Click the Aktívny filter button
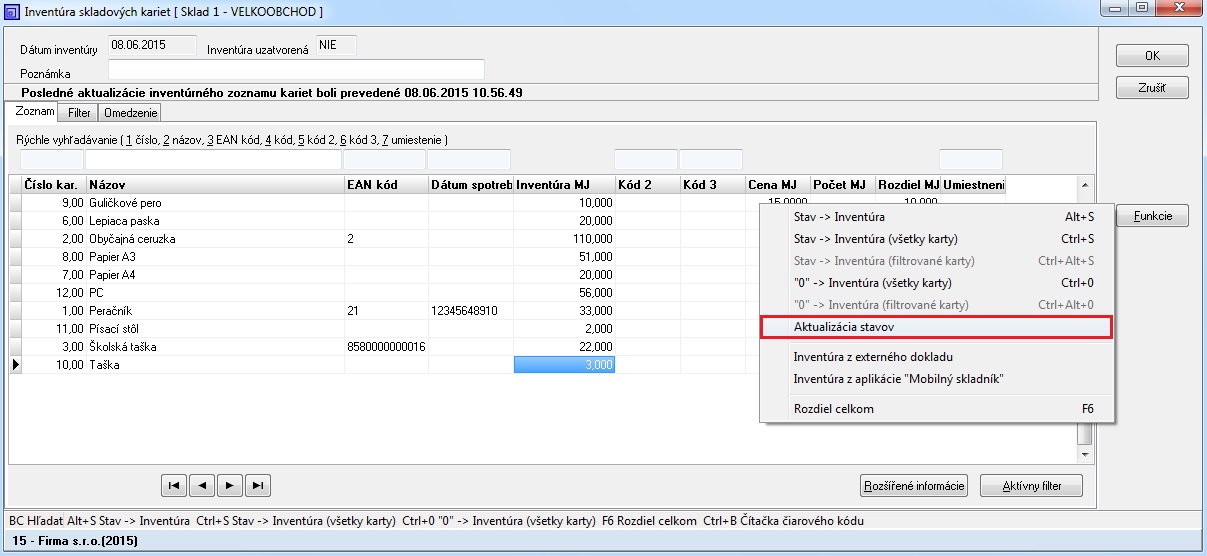Viewport: 1207px width, 556px height. coord(1031,486)
